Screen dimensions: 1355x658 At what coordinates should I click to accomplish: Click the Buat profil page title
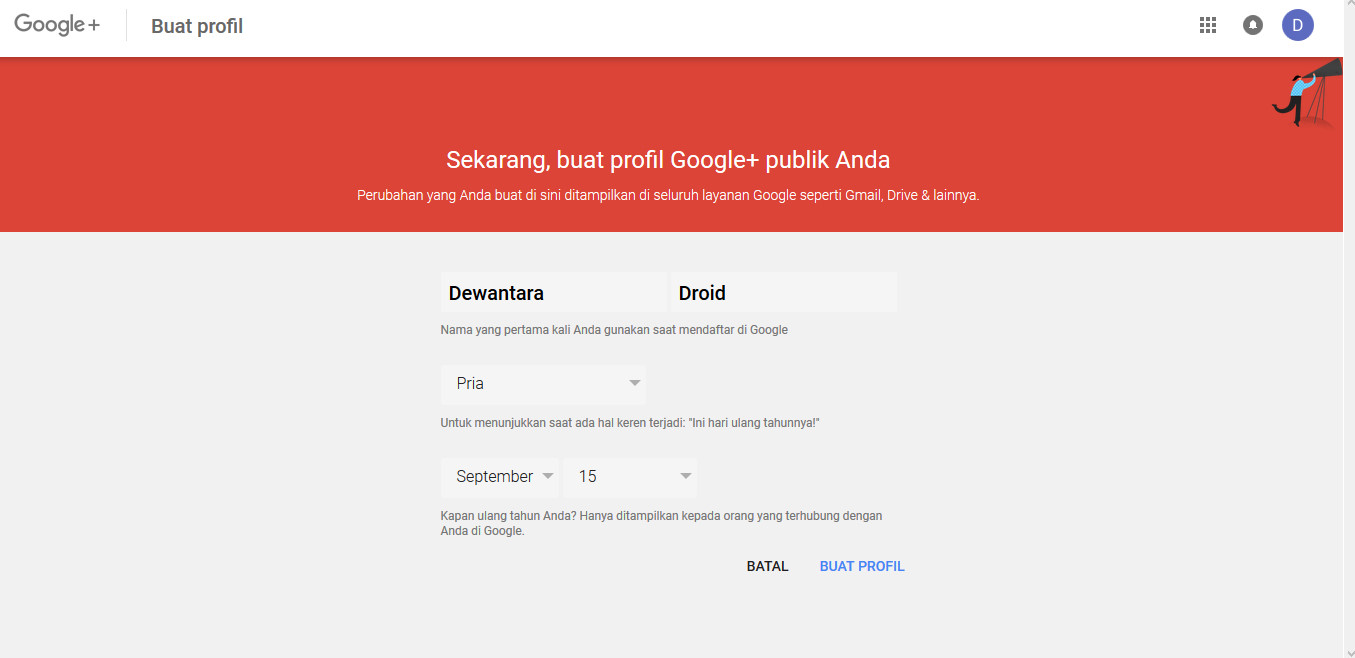tap(197, 27)
